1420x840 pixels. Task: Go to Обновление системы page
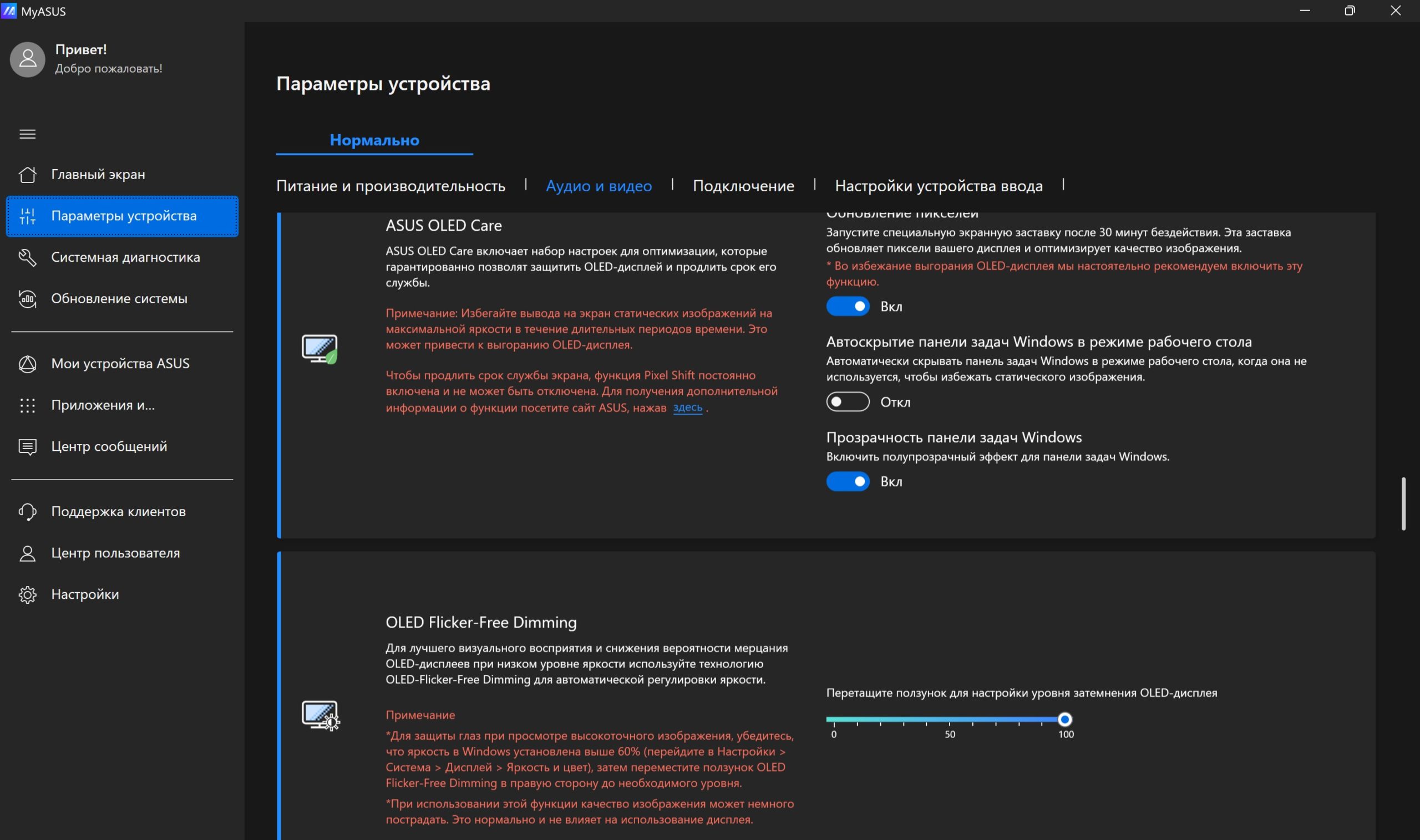point(122,299)
